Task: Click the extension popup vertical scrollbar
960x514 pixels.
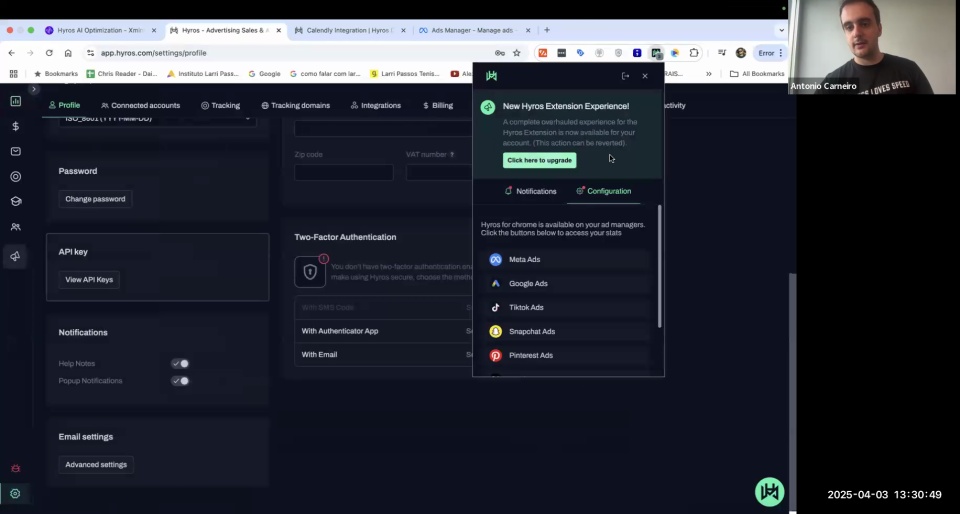Action: click(x=659, y=266)
